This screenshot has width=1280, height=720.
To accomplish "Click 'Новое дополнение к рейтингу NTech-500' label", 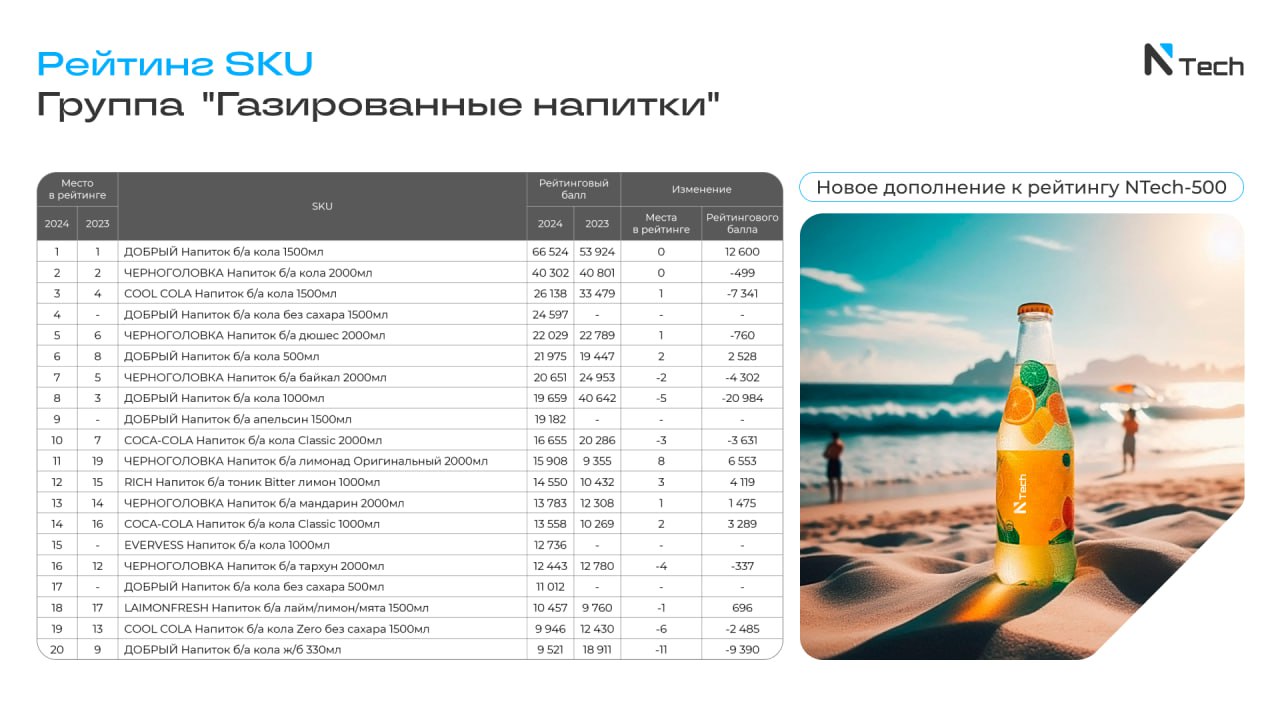I will pyautogui.click(x=1021, y=187).
